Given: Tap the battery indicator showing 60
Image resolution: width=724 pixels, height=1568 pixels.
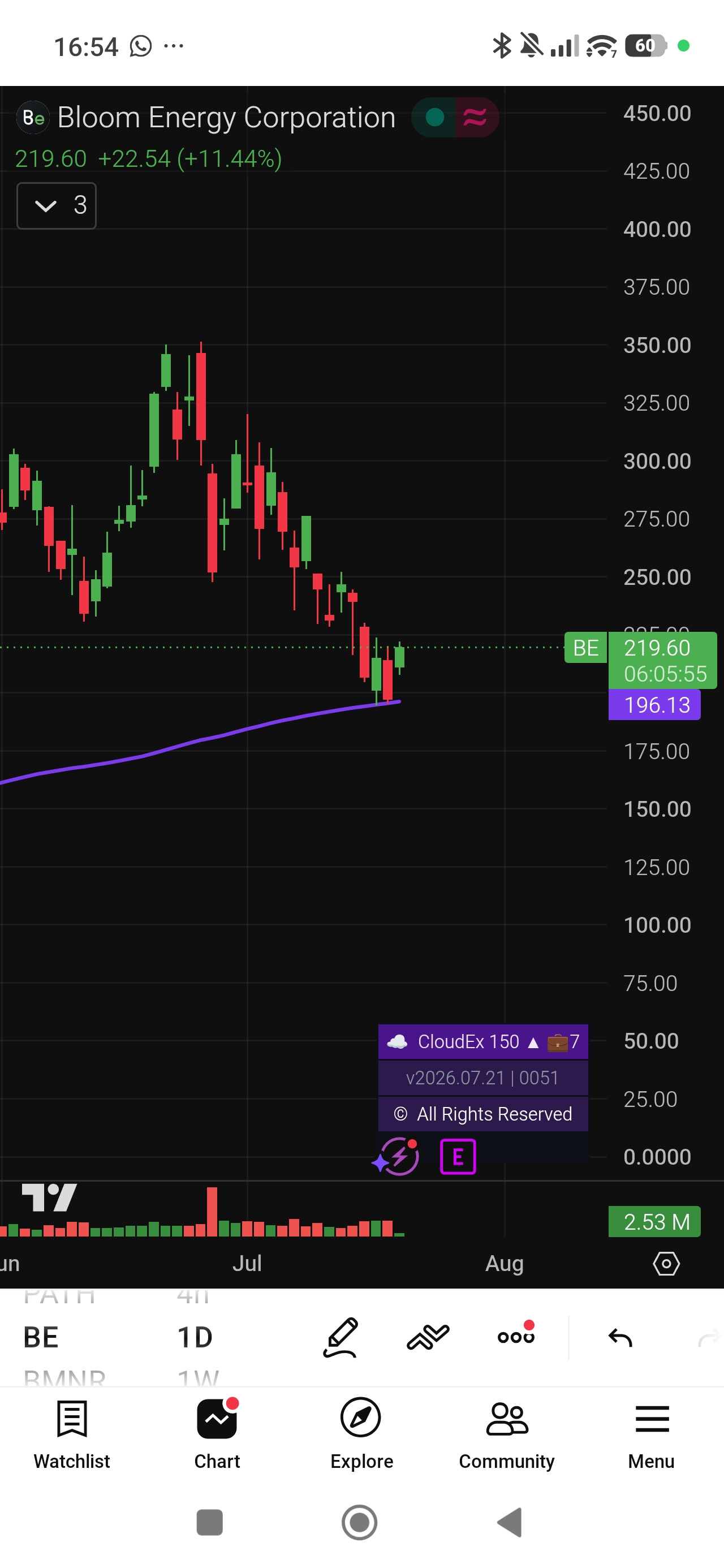Looking at the screenshot, I should pos(646,46).
